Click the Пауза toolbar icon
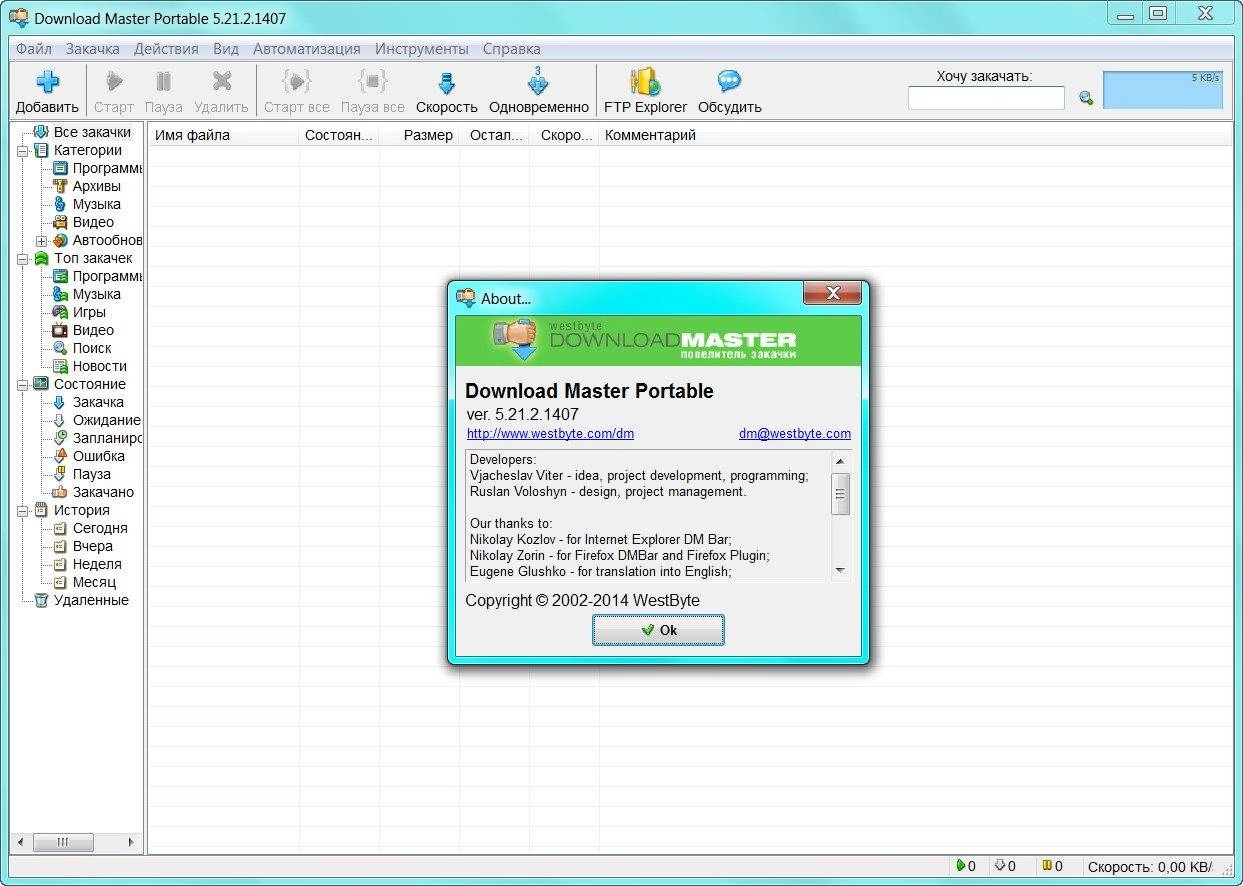The width and height of the screenshot is (1243, 886). click(164, 91)
